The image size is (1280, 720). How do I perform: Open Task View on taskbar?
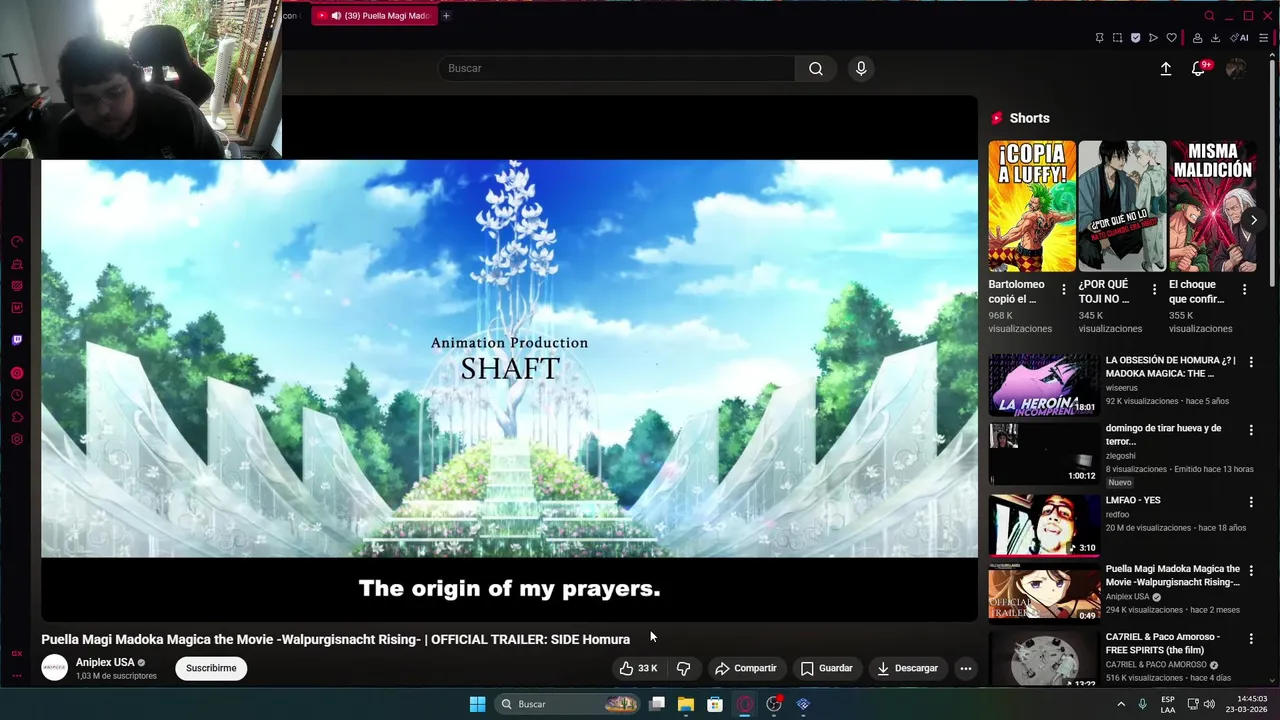[x=657, y=704]
